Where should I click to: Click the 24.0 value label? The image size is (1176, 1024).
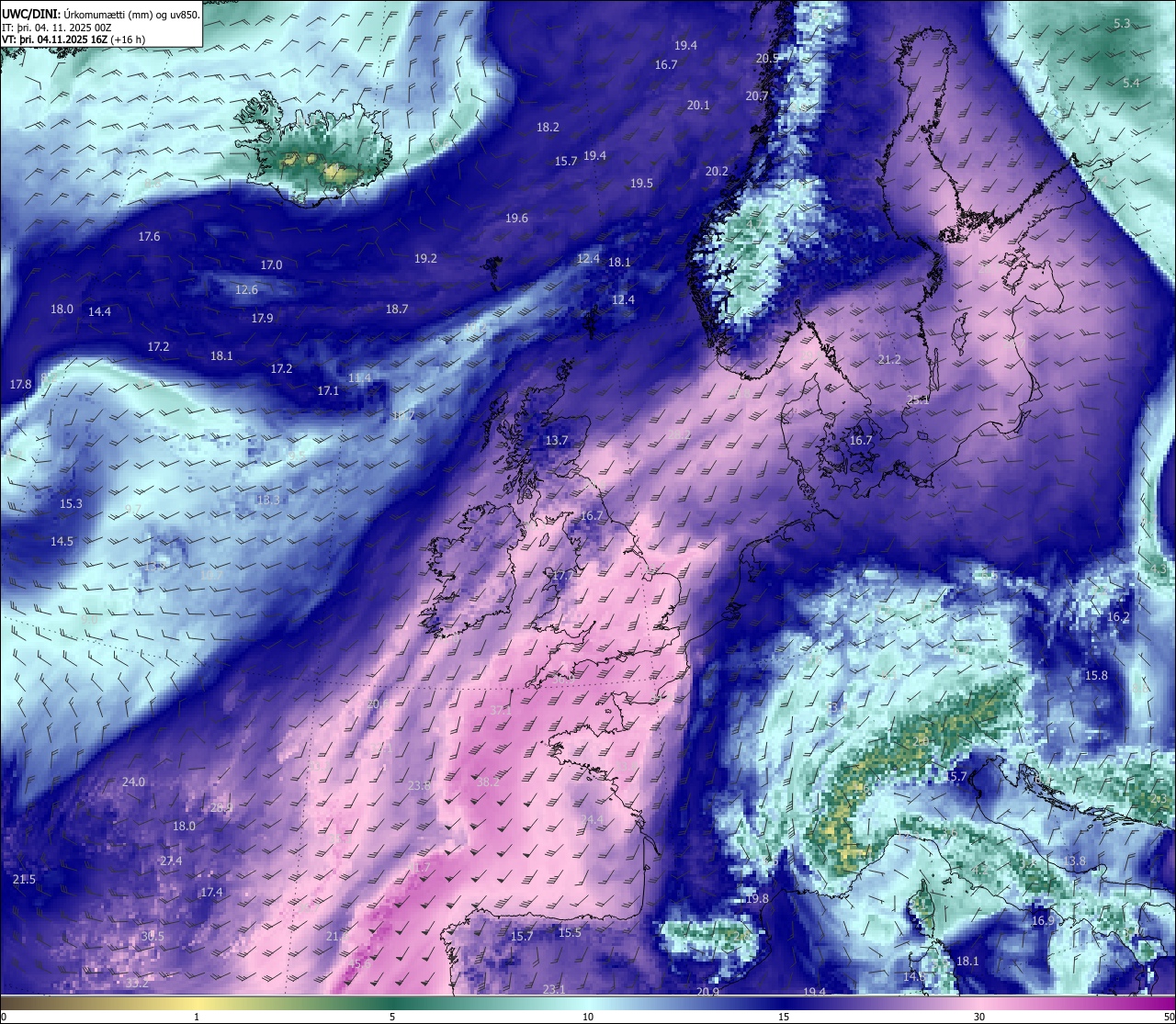133,782
